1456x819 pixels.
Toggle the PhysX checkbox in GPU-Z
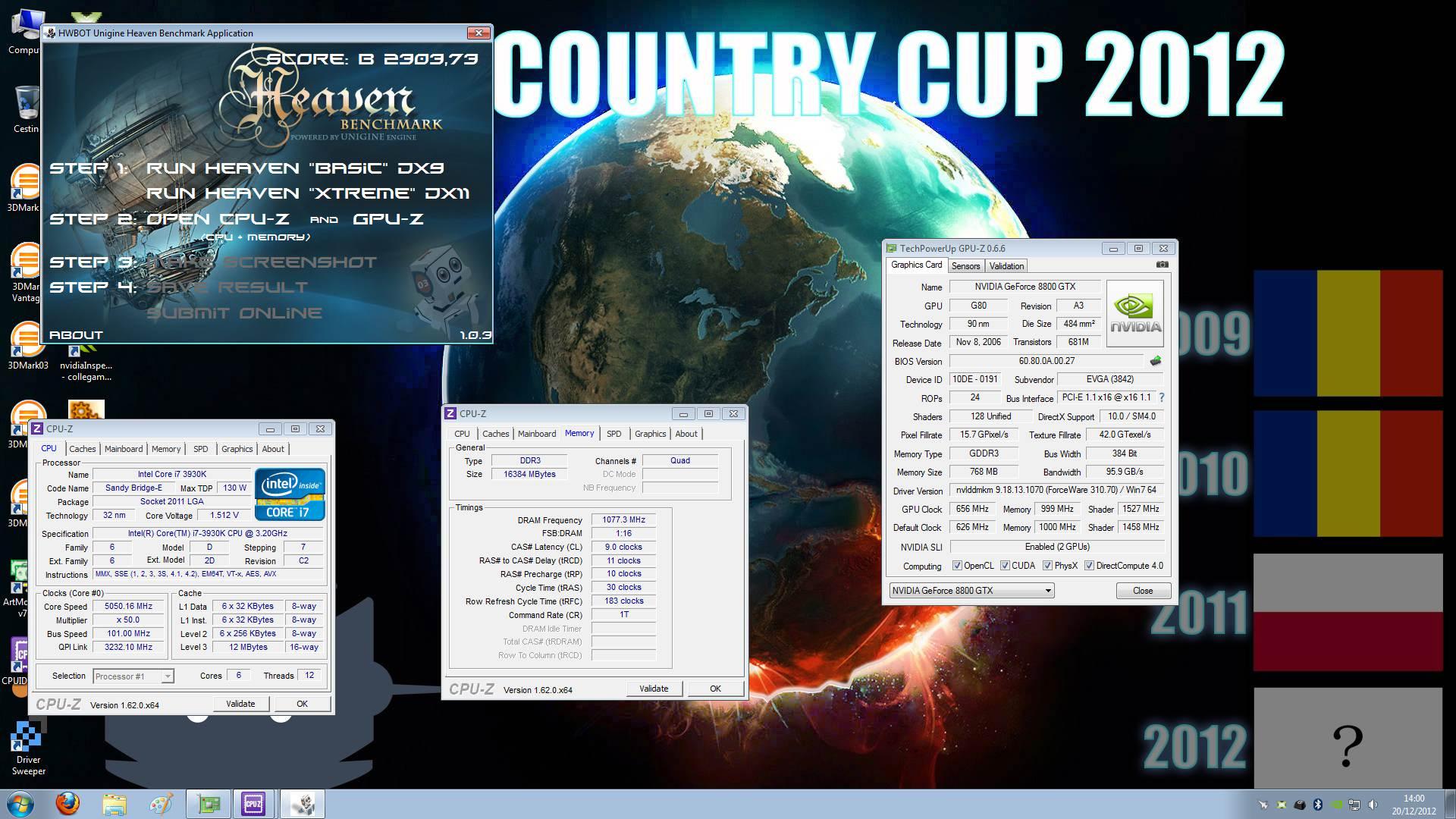point(1047,566)
